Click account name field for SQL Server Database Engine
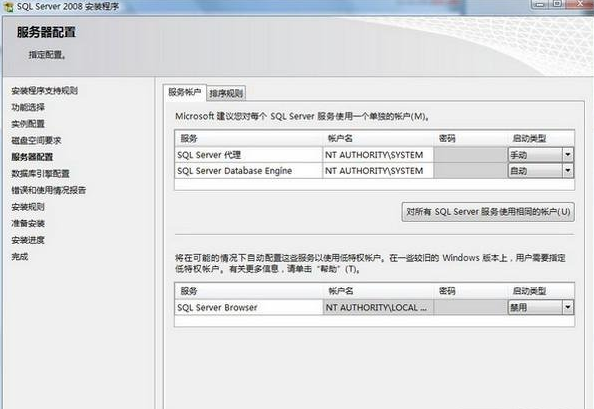The width and height of the screenshot is (594, 409). tap(378, 170)
